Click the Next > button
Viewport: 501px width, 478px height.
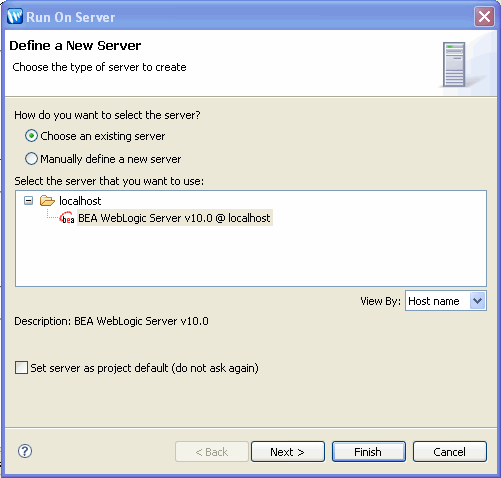[288, 452]
